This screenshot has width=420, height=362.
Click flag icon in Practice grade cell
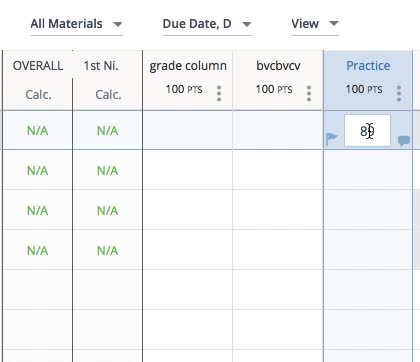332,139
